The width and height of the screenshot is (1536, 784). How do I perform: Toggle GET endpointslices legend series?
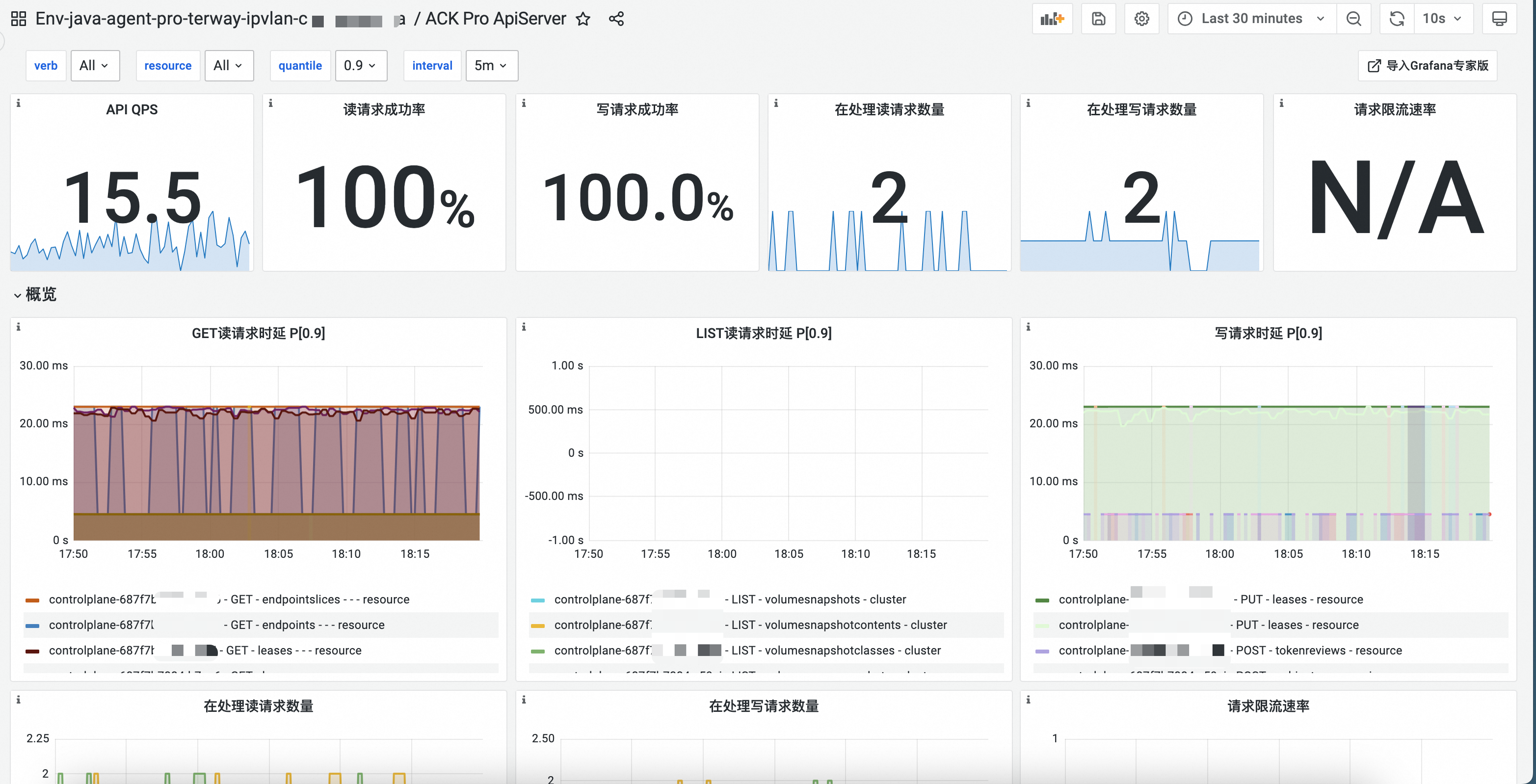coord(229,599)
